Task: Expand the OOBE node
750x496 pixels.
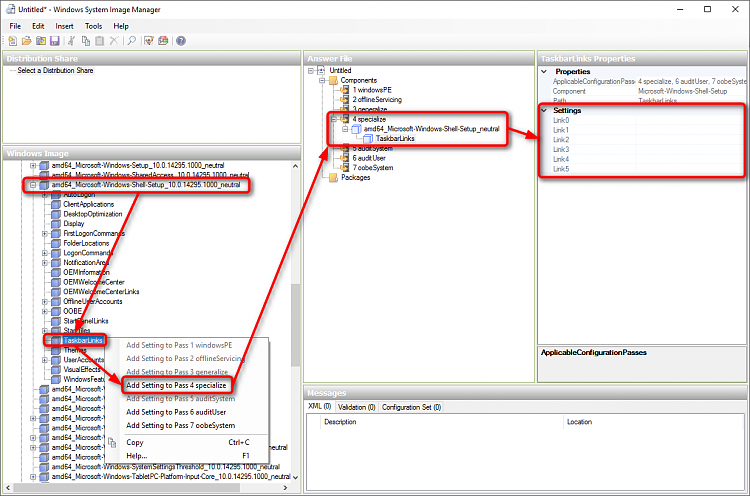Action: [44, 311]
